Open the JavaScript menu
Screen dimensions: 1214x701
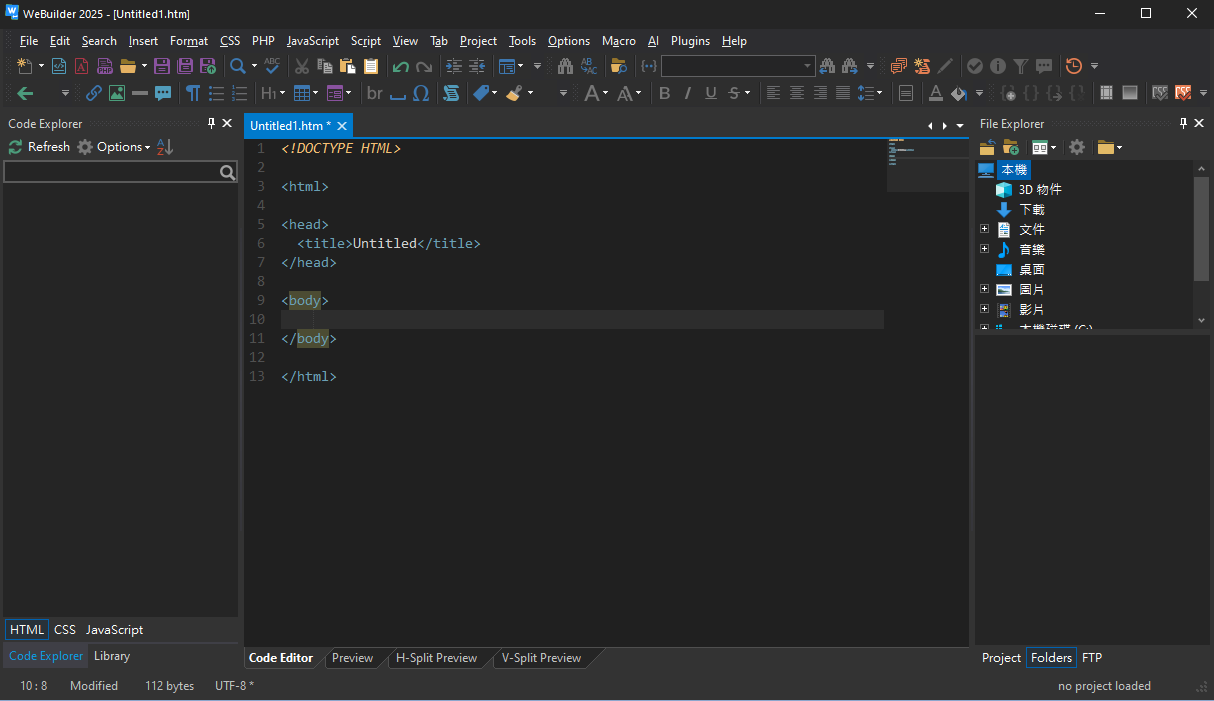[312, 41]
